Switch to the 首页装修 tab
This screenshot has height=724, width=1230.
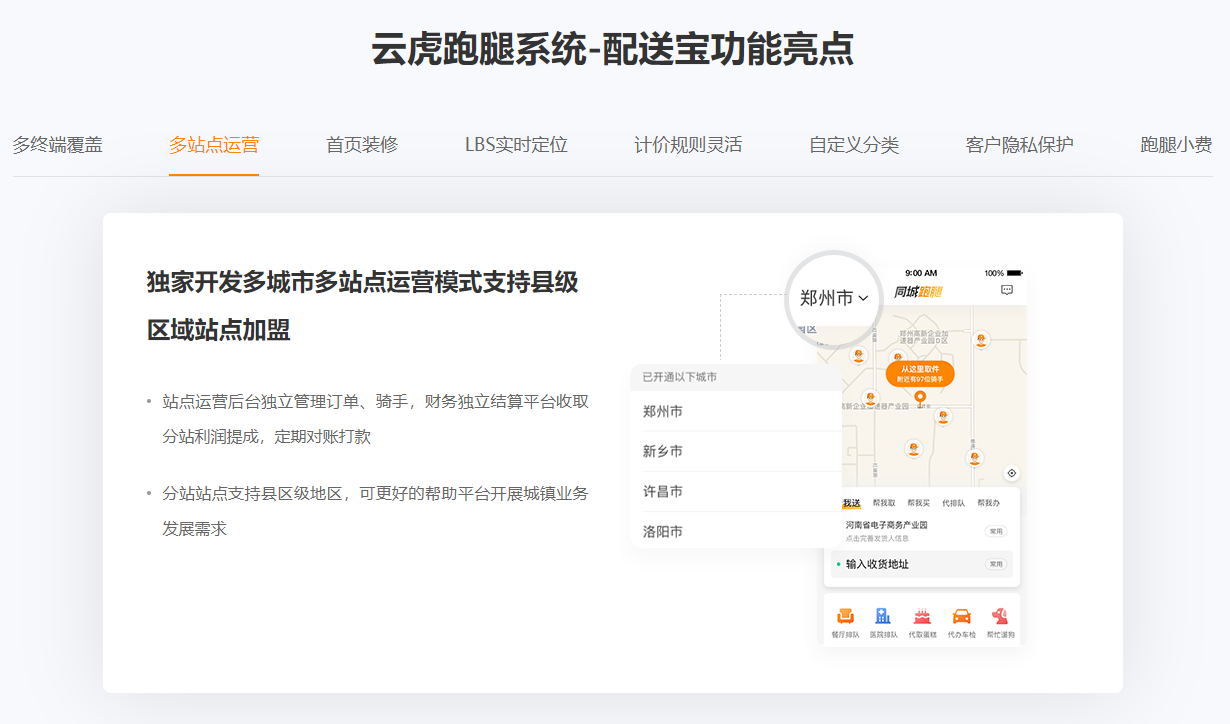pyautogui.click(x=361, y=145)
